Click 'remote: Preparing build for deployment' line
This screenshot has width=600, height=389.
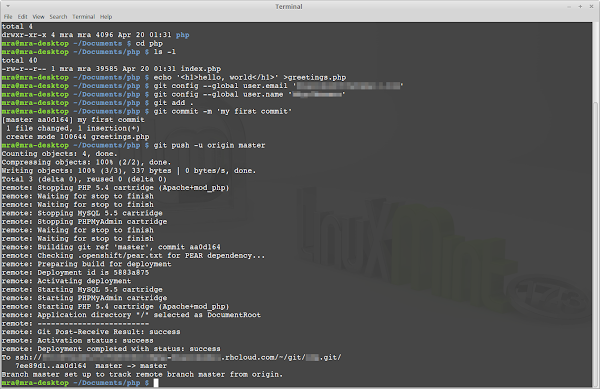pyautogui.click(x=86, y=264)
